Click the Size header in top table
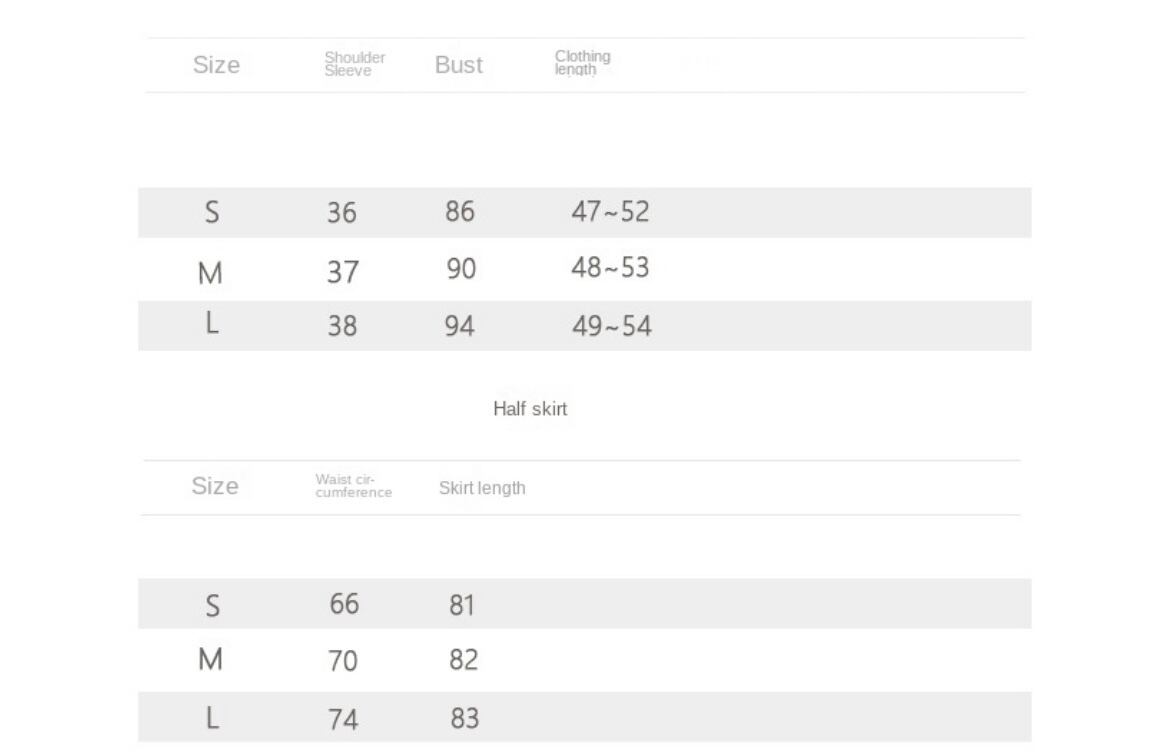The width and height of the screenshot is (1170, 756). click(216, 65)
